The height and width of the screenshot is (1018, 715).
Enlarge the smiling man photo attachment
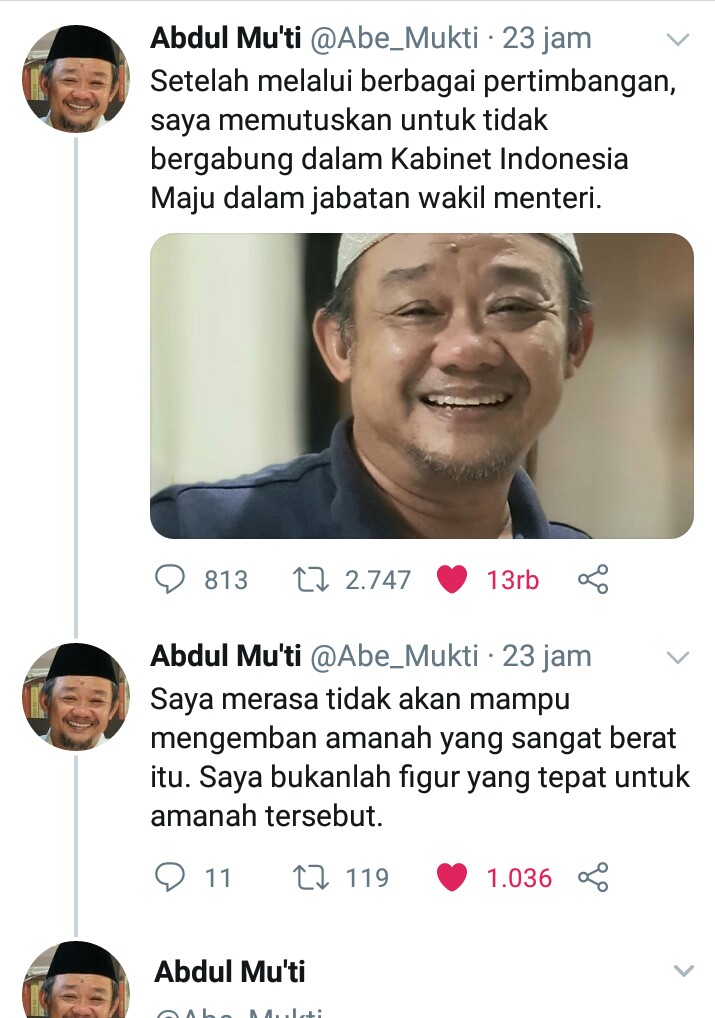(x=421, y=386)
